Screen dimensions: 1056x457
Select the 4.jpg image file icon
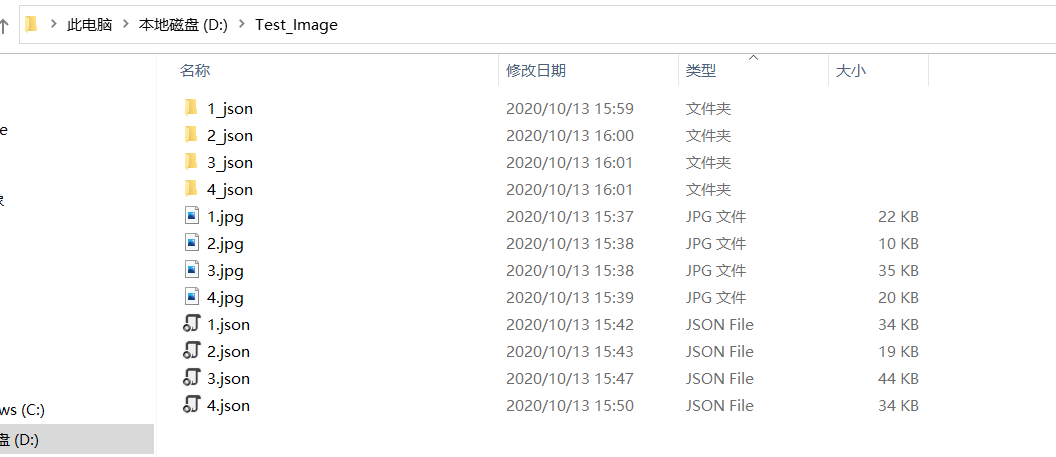(x=192, y=297)
